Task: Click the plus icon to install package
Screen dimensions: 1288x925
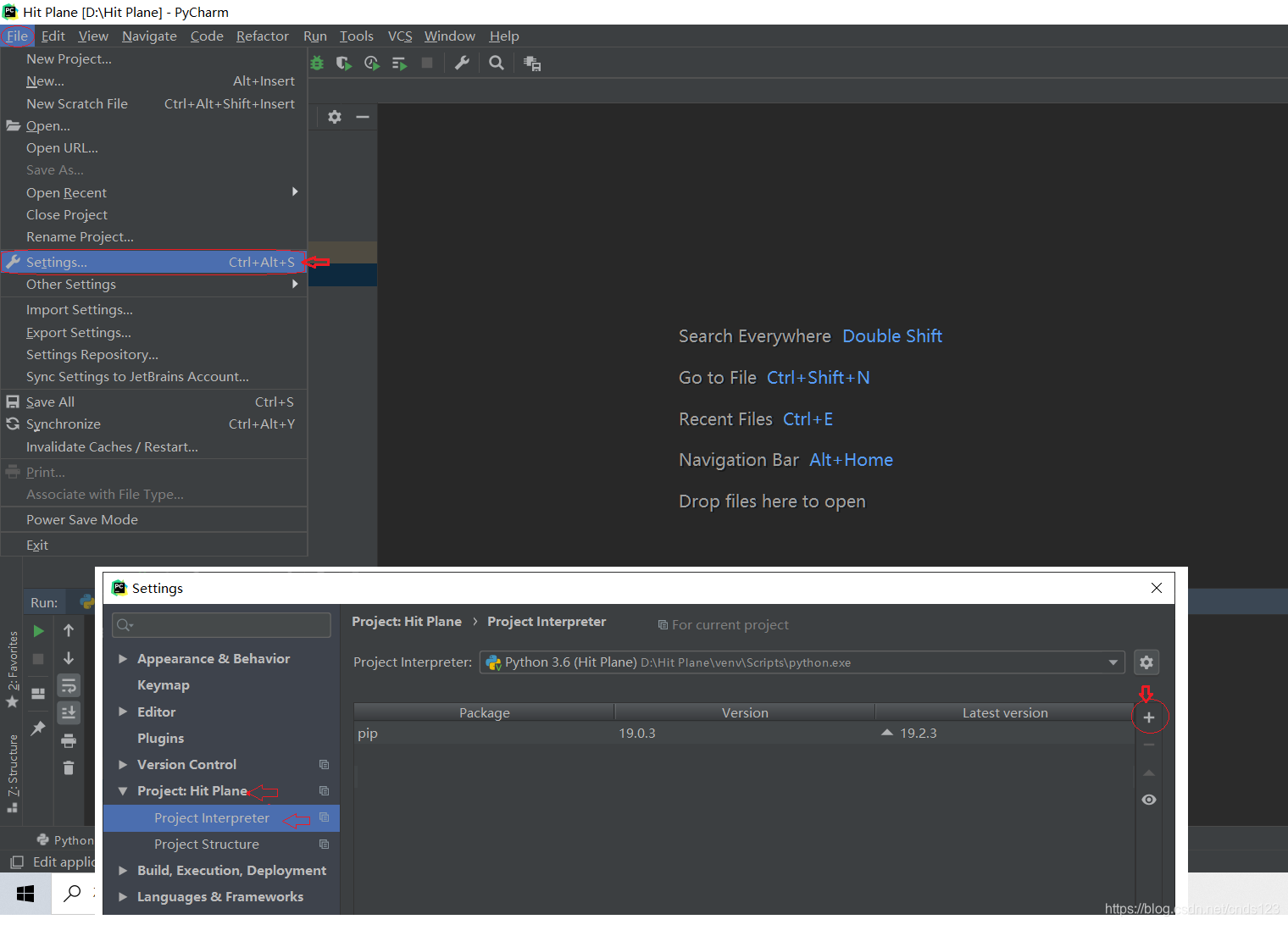Action: tap(1149, 717)
